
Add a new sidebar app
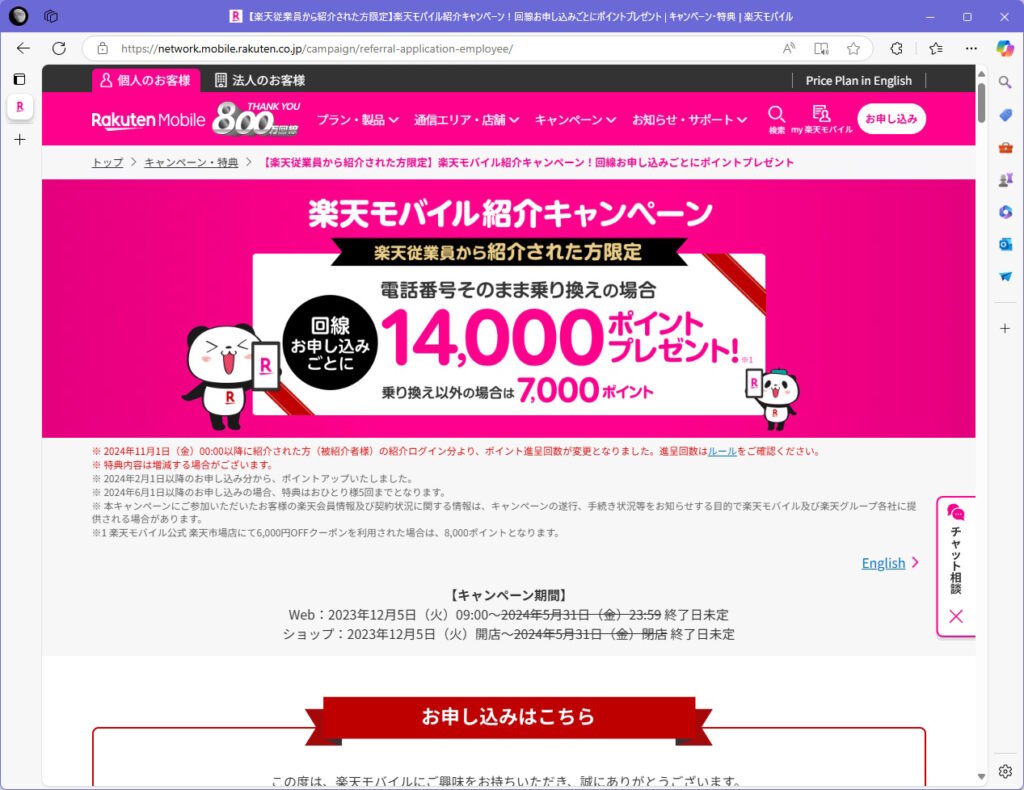click(x=1005, y=328)
